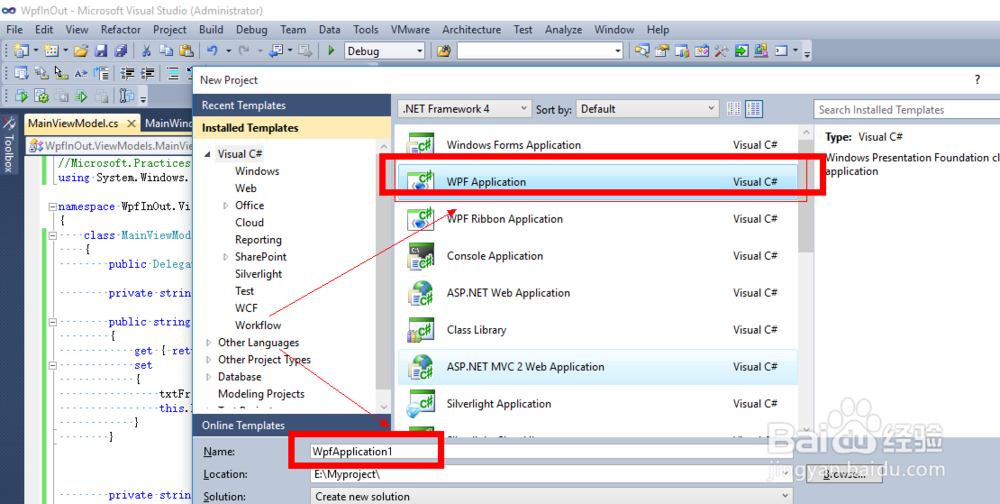This screenshot has width=1000, height=504.
Task: Open the Analyze menu
Action: pyautogui.click(x=563, y=29)
